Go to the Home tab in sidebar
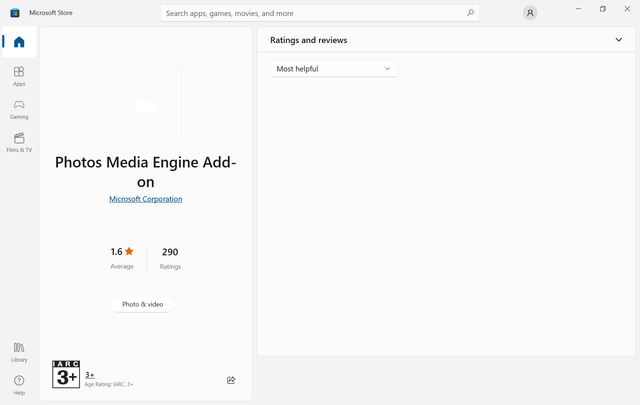The width and height of the screenshot is (640, 405). click(x=19, y=42)
